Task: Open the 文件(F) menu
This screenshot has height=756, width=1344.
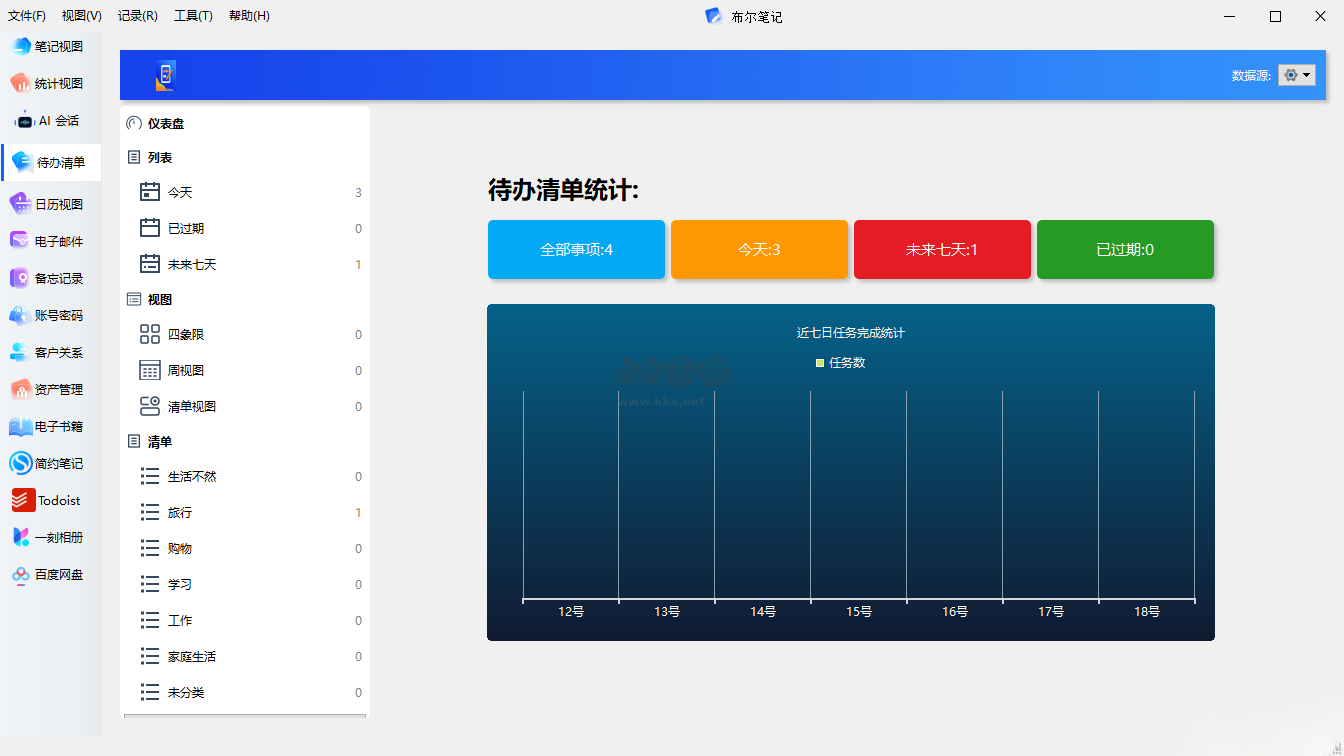Action: point(27,16)
